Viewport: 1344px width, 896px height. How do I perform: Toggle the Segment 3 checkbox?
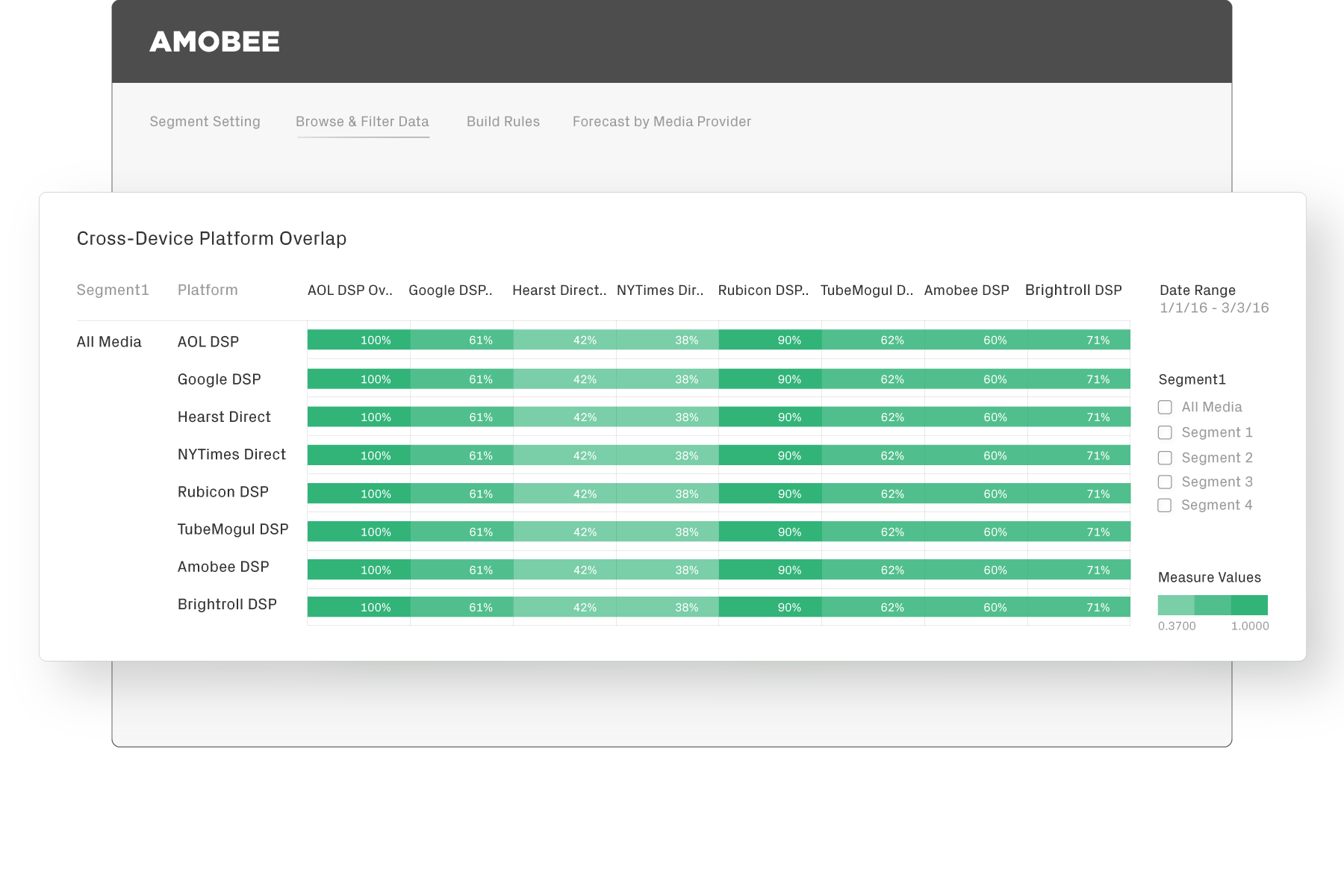pyautogui.click(x=1165, y=482)
